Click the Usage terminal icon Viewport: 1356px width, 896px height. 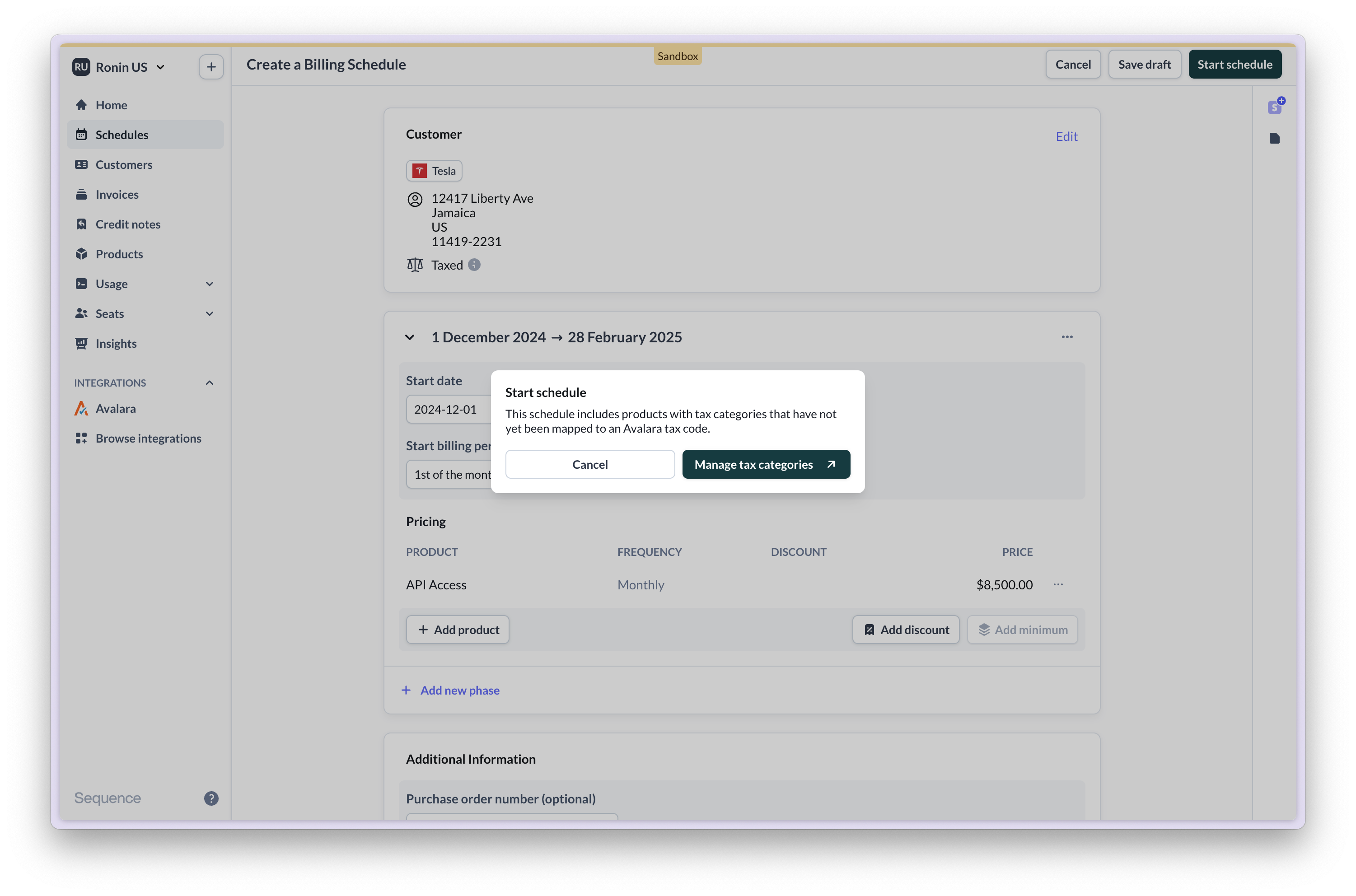pyautogui.click(x=81, y=284)
